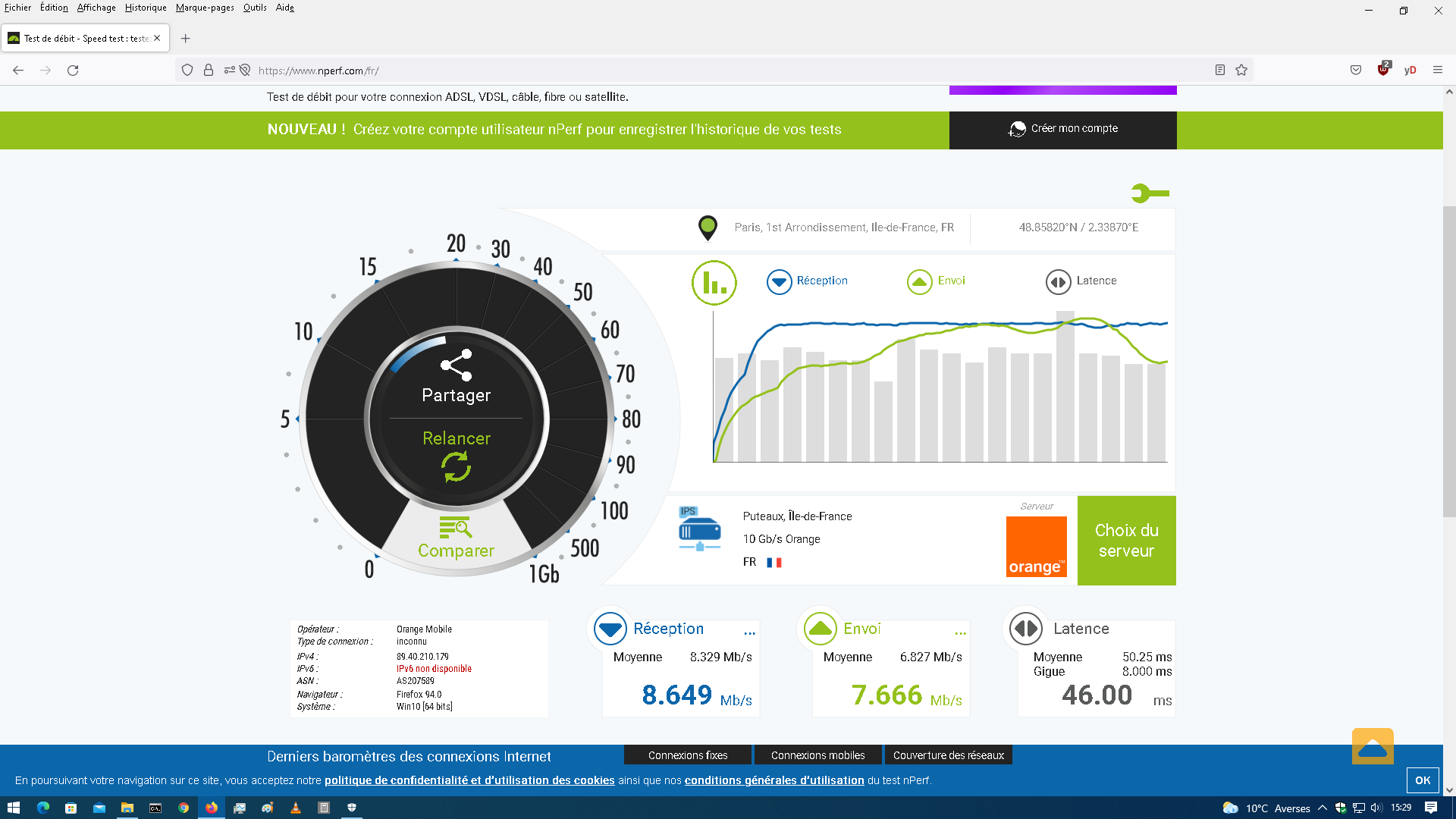Viewport: 1456px width, 819px height.
Task: Open the green wrench settings icon
Action: 1150,193
